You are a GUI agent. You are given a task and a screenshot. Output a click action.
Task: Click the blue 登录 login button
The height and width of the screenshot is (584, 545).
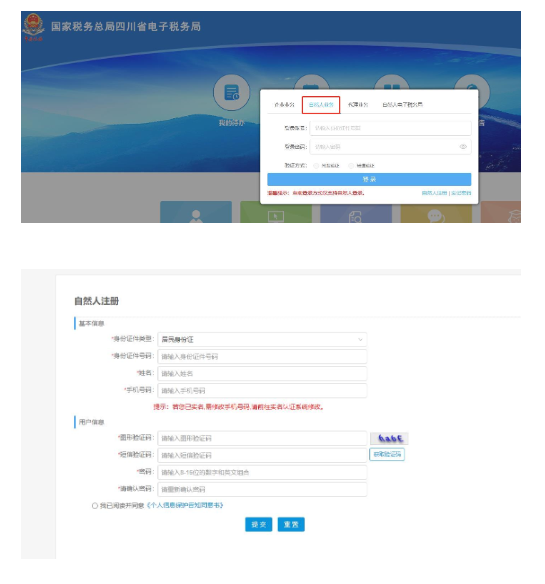369,180
